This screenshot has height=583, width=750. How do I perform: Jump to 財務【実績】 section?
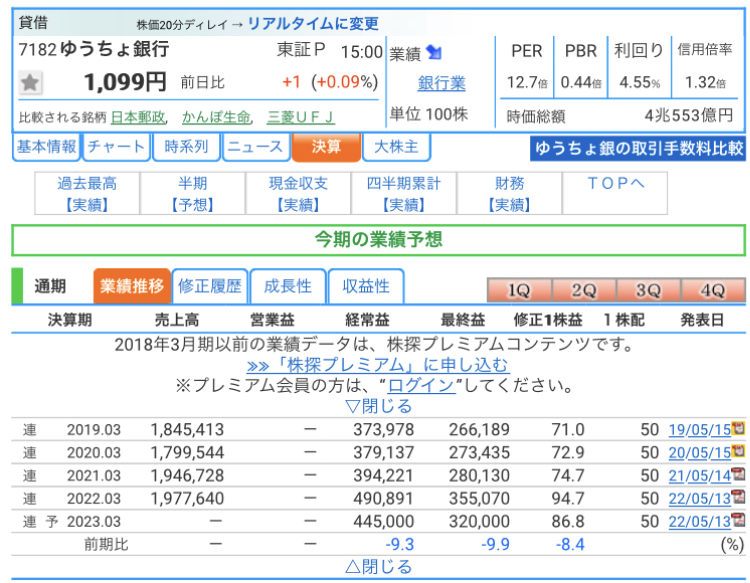point(510,194)
